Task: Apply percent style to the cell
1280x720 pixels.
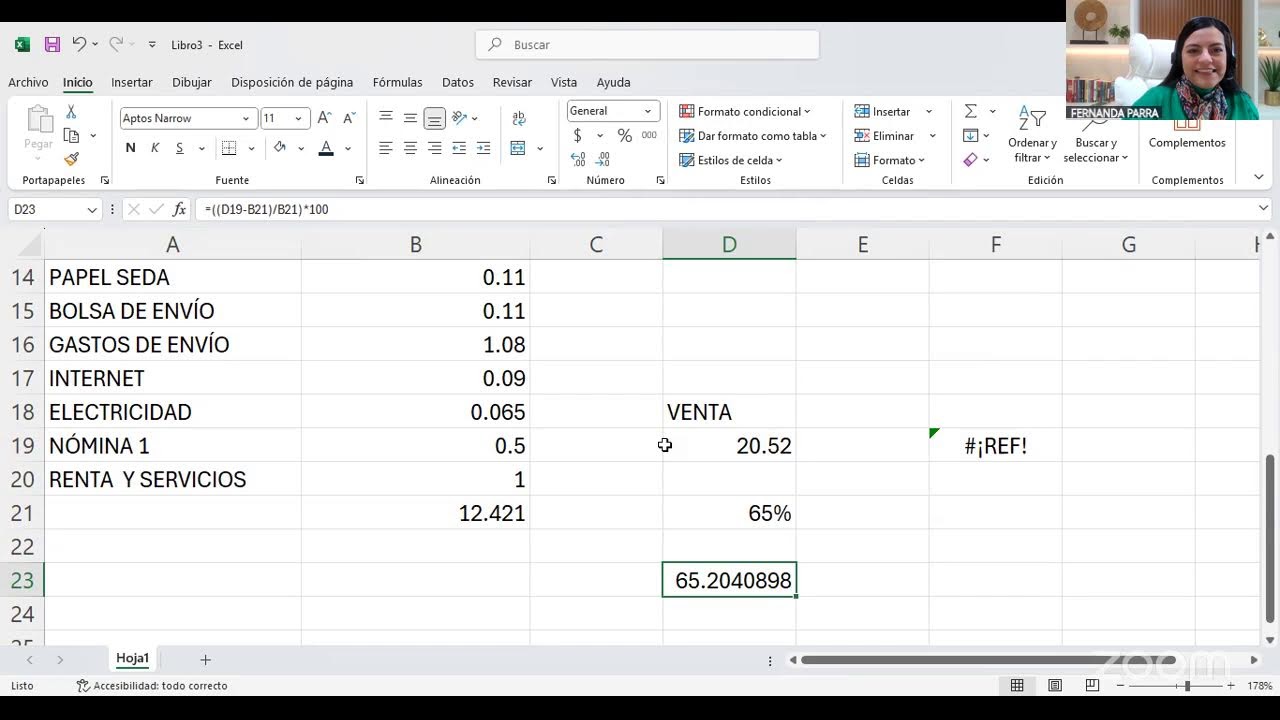Action: coord(624,136)
